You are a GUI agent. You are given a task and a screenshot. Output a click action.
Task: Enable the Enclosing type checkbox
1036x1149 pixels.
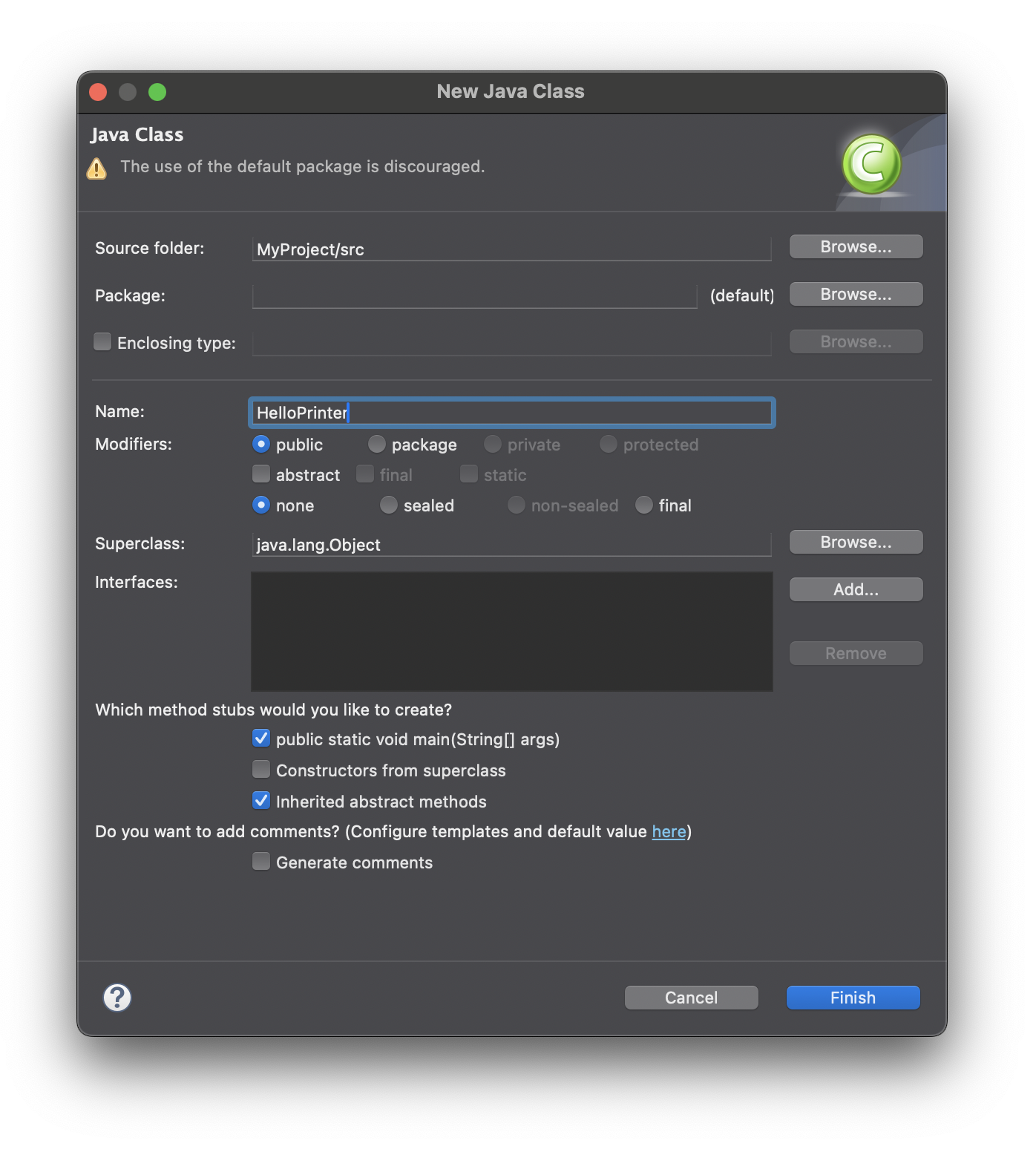coord(102,342)
